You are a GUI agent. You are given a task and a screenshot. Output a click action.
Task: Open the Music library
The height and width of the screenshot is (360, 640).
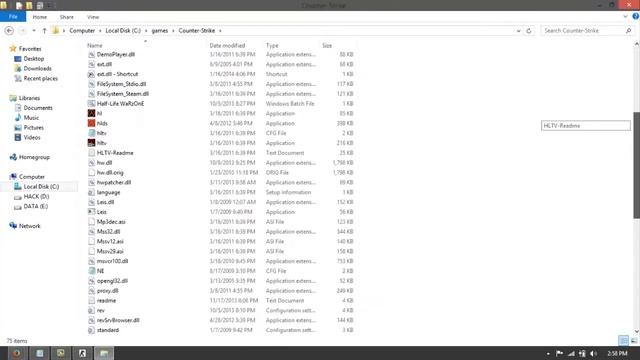(31, 118)
